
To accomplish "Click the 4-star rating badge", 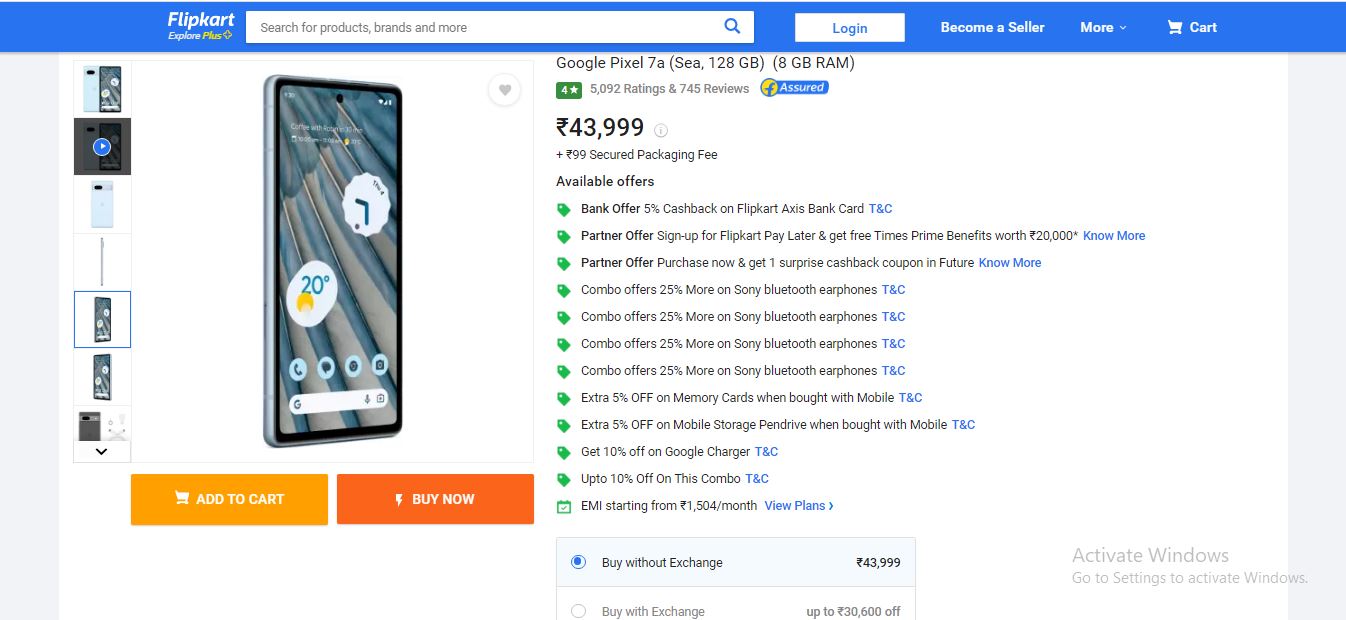I will click(569, 89).
